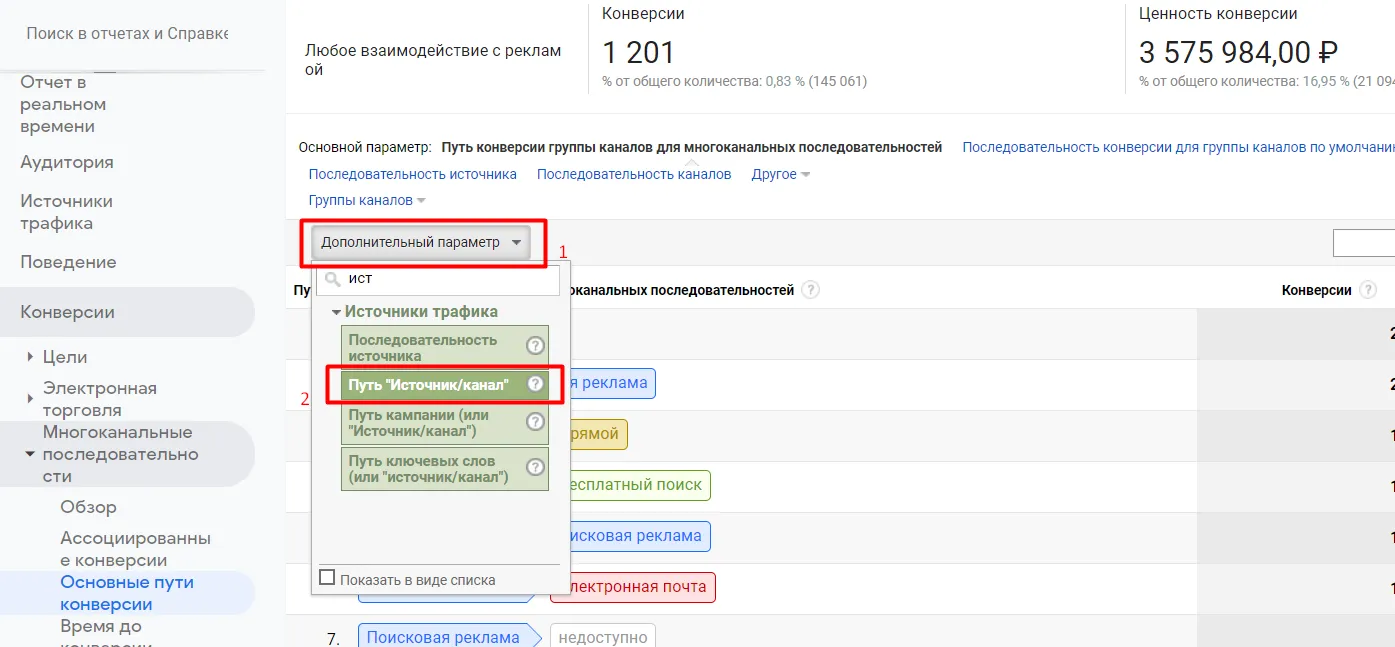1395x647 pixels.
Task: Open 'Поведение' sidebar section
Action: [x=68, y=262]
